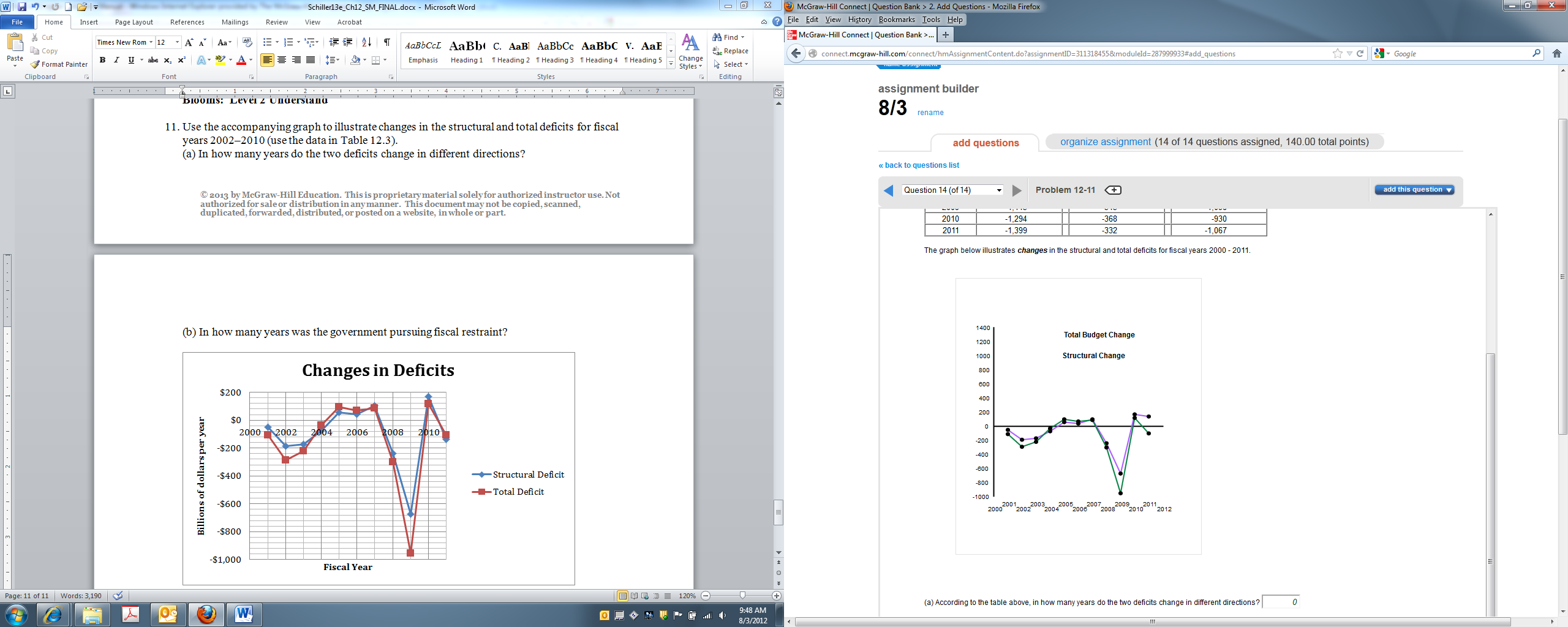Screen dimensions: 1568x627
Task: Open Firefox from the Windows taskbar
Action: click(206, 614)
